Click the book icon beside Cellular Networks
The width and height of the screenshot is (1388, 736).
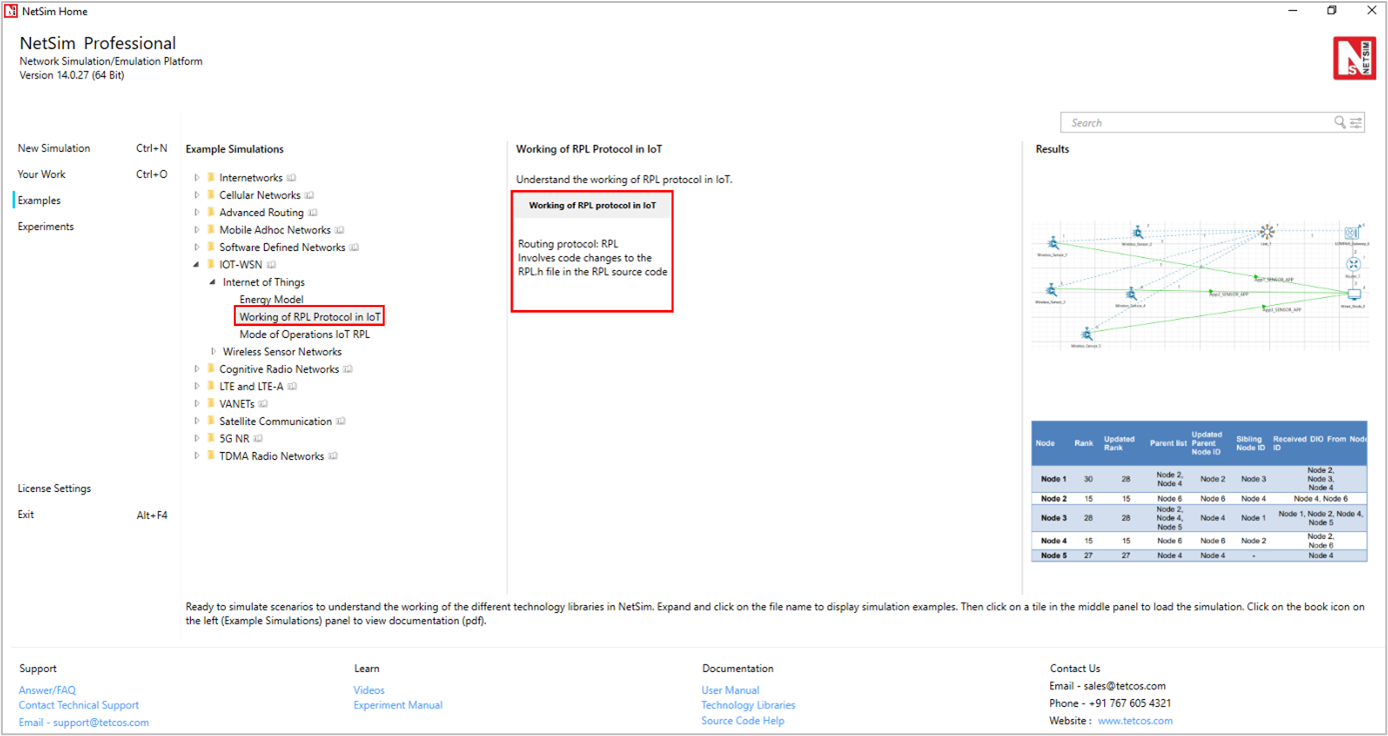pyautogui.click(x=310, y=195)
